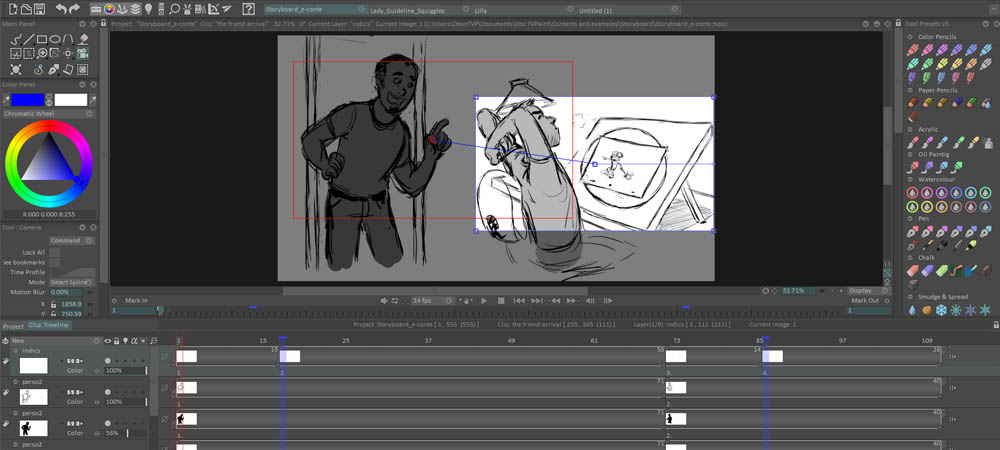Stop playback

pyautogui.click(x=501, y=300)
